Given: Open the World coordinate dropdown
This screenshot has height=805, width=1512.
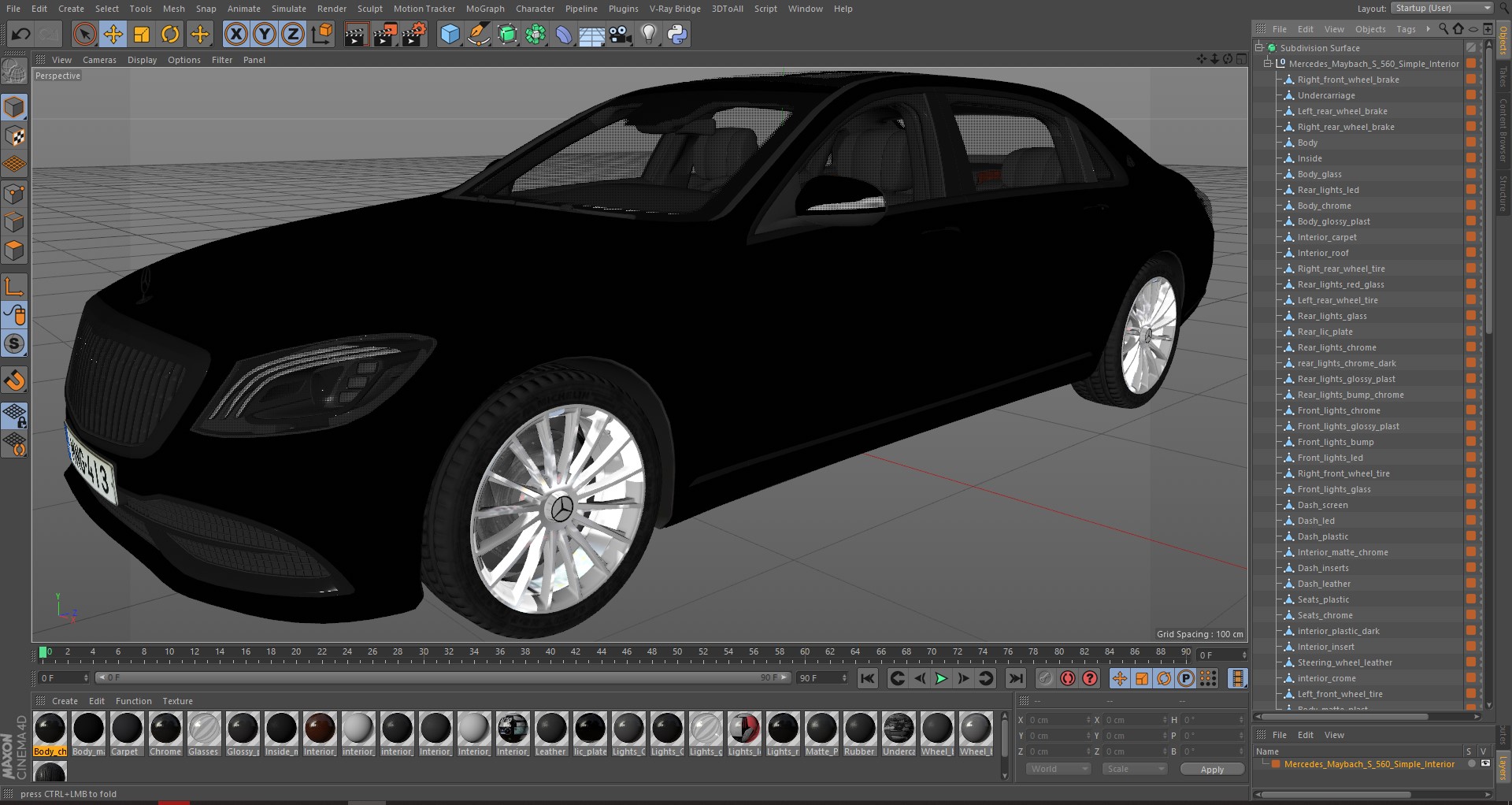Looking at the screenshot, I should pos(1058,769).
